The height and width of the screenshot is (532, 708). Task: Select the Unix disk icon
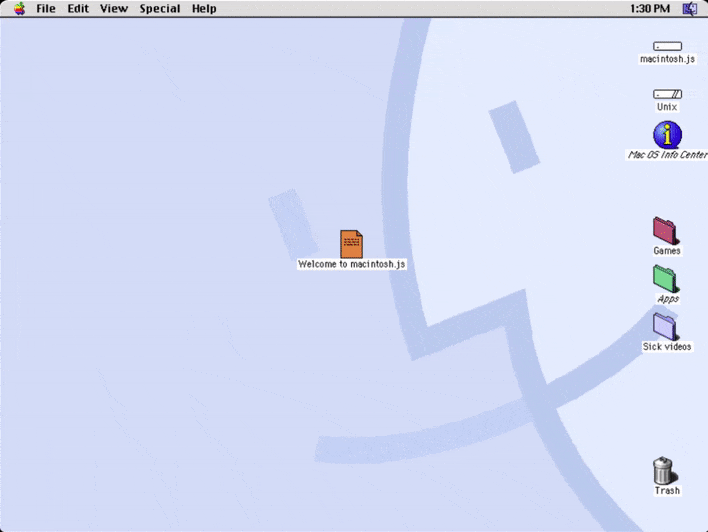[x=667, y=94]
